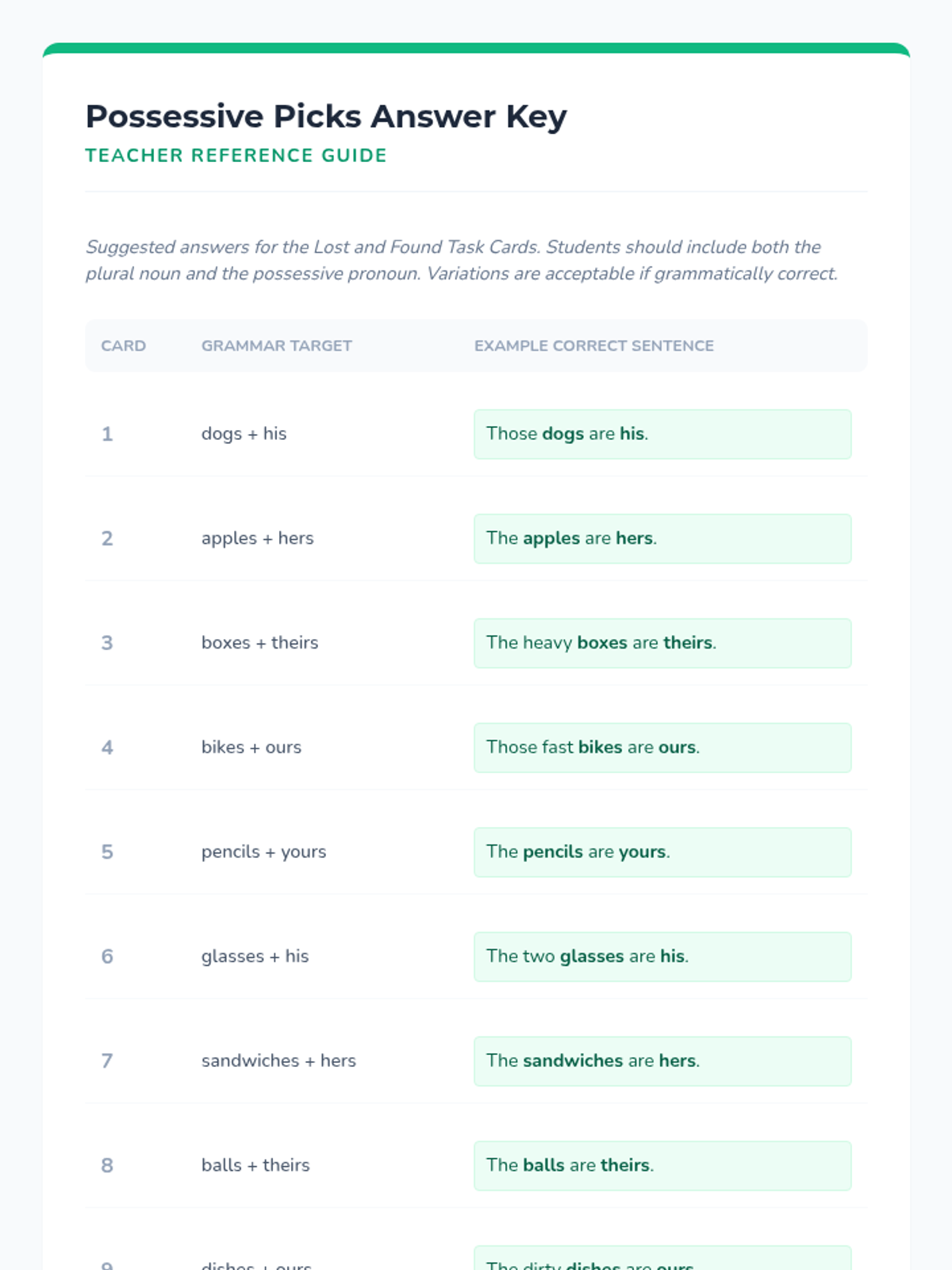
Task: Click the 'sandwiches + hers' grammar target
Action: pos(278,1061)
